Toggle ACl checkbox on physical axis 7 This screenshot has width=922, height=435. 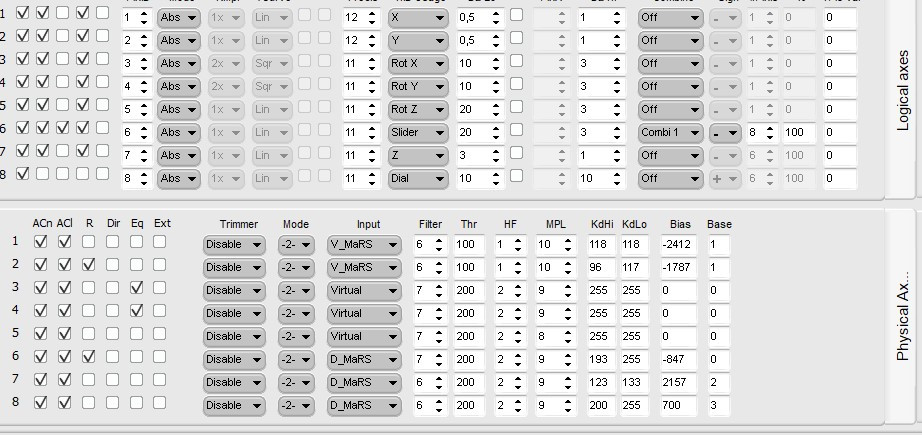coord(65,380)
